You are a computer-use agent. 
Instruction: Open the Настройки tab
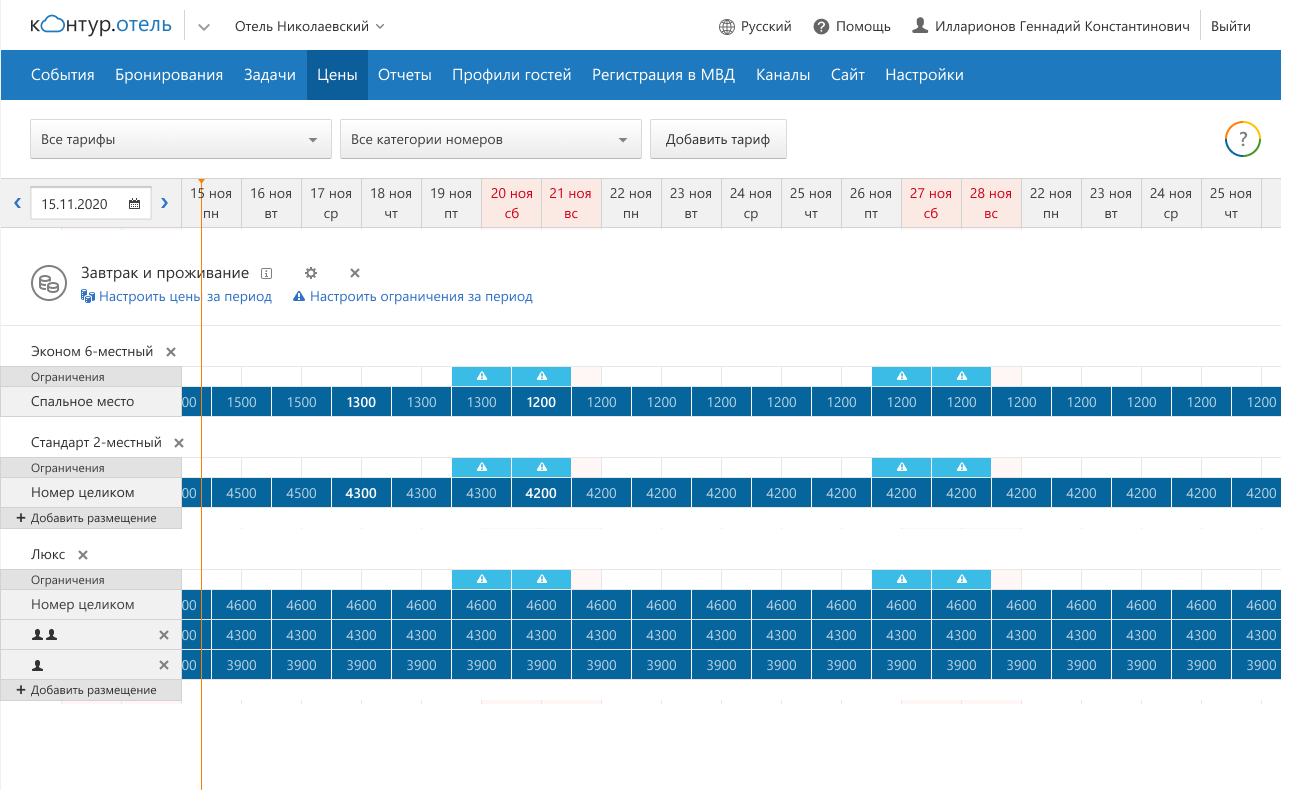coord(925,75)
